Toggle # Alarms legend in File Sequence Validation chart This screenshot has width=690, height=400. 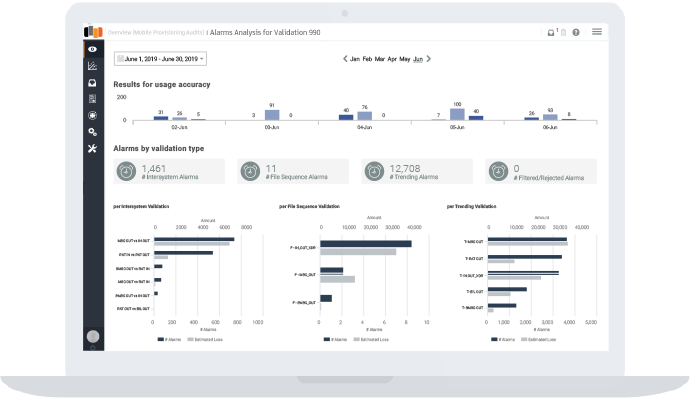335,340
